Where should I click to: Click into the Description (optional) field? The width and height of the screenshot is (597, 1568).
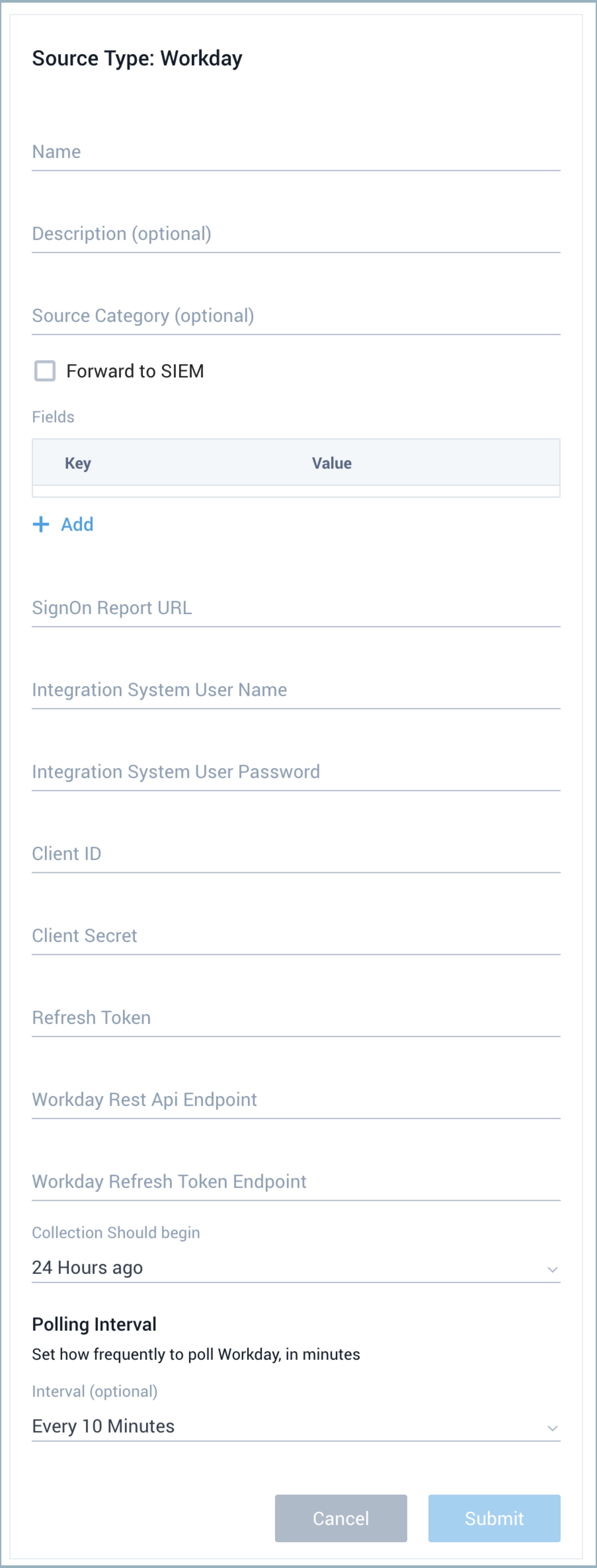click(x=295, y=234)
